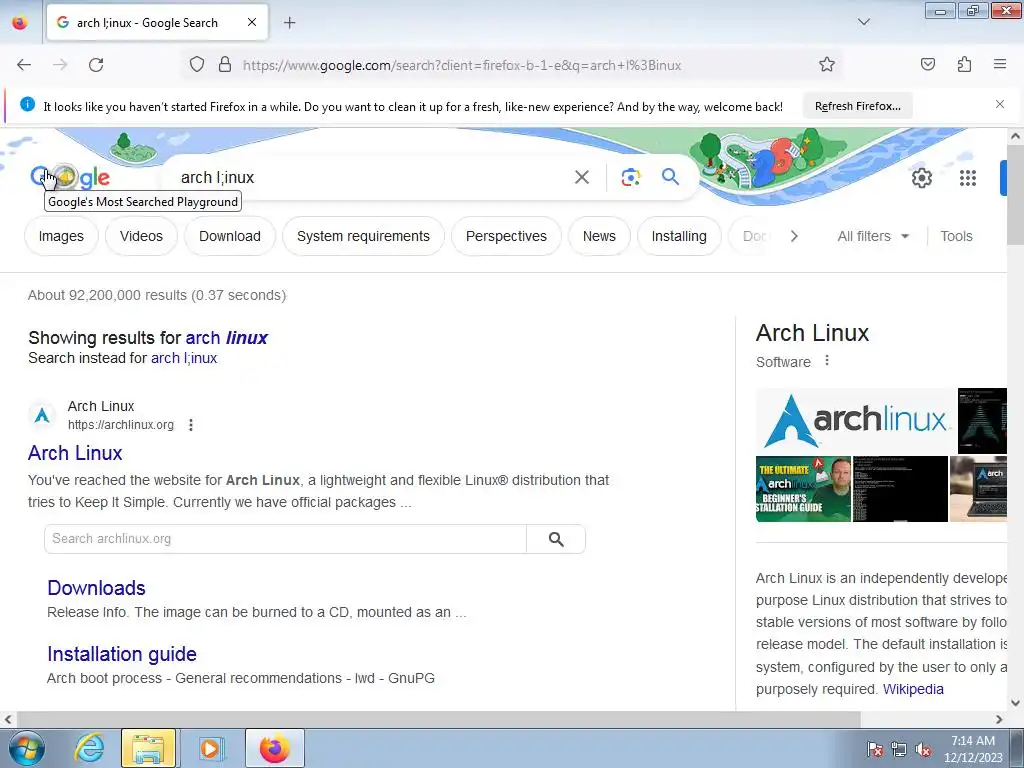This screenshot has height=768, width=1024.
Task: Open the network tray icon
Action: [899, 750]
